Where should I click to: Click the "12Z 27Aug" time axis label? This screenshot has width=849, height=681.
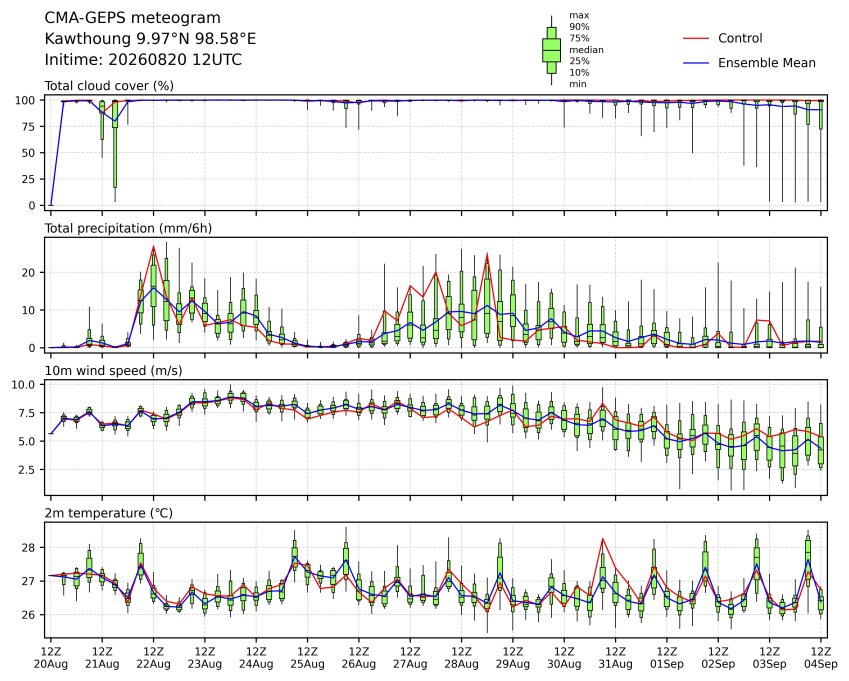(x=410, y=658)
